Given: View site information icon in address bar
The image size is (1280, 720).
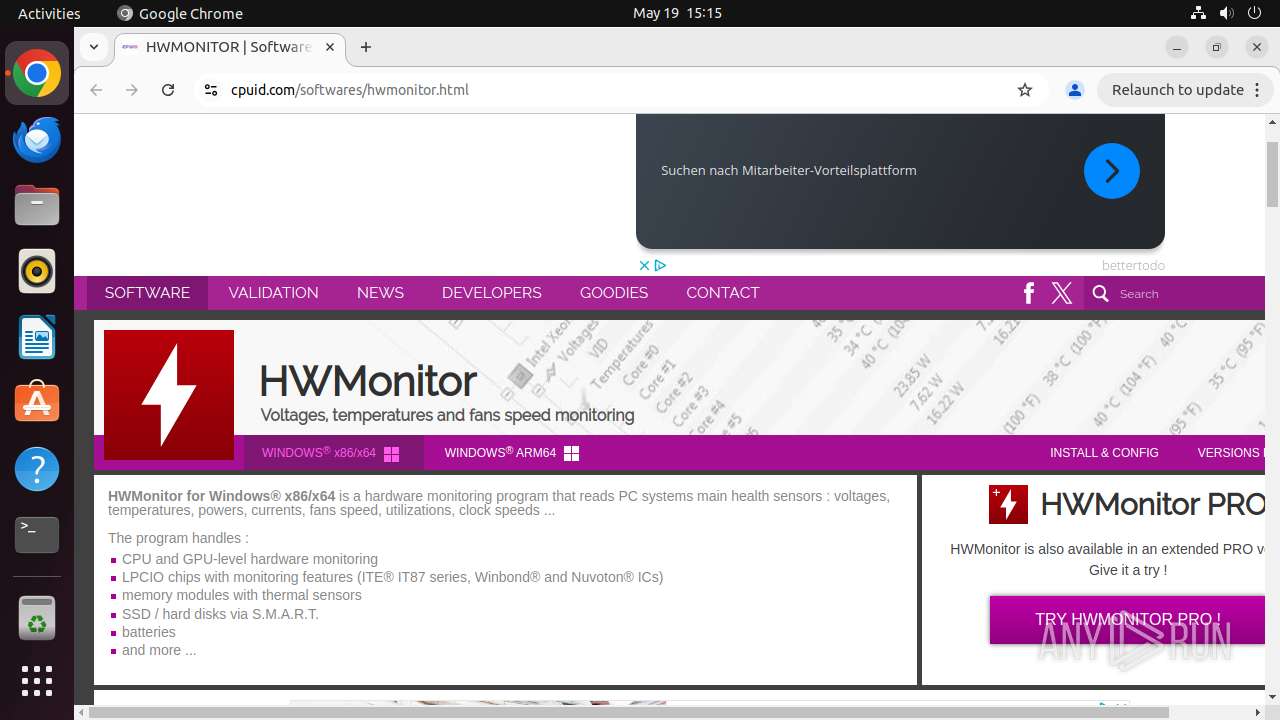Looking at the screenshot, I should point(210,90).
